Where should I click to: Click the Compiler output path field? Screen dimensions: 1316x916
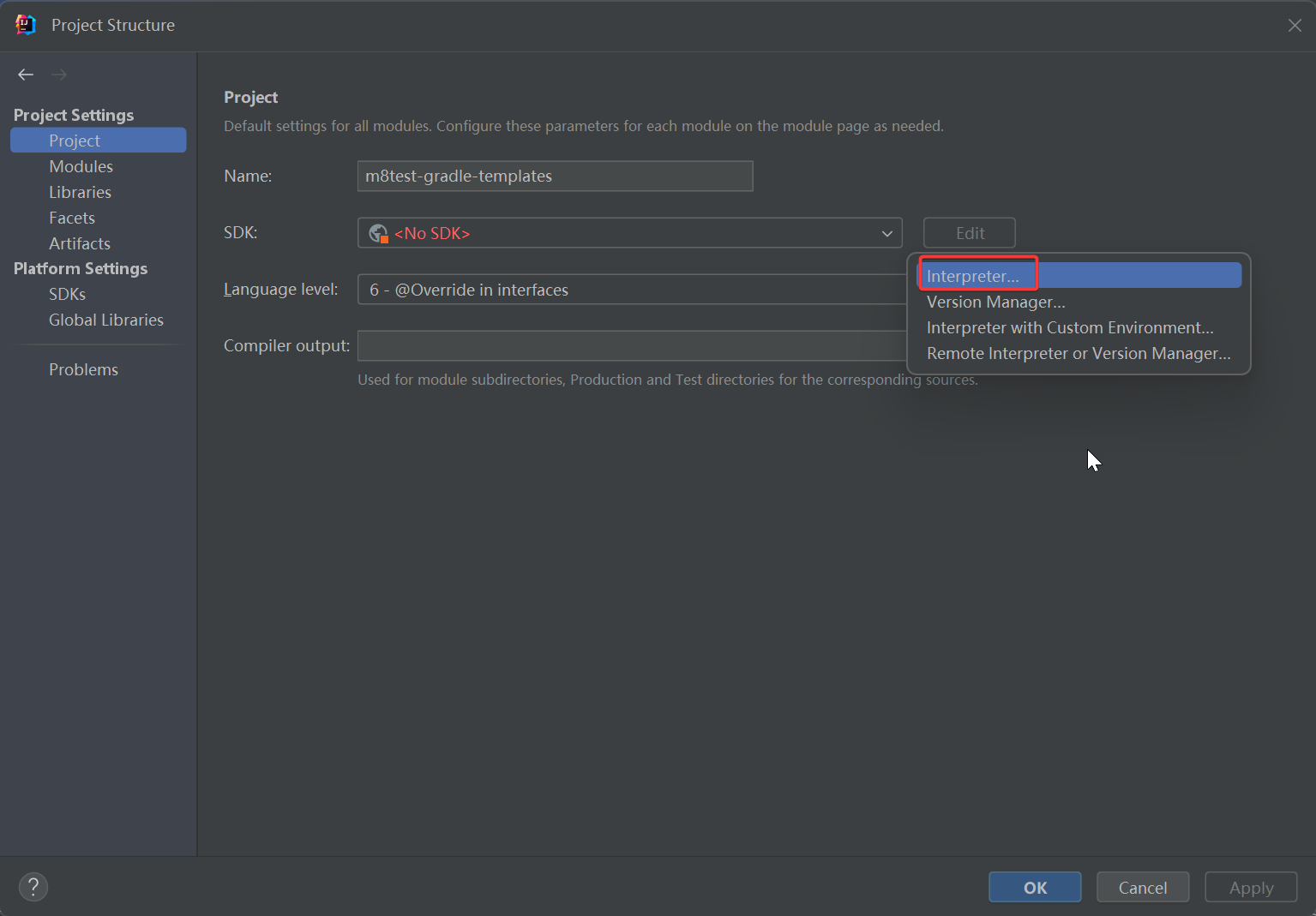pos(631,346)
